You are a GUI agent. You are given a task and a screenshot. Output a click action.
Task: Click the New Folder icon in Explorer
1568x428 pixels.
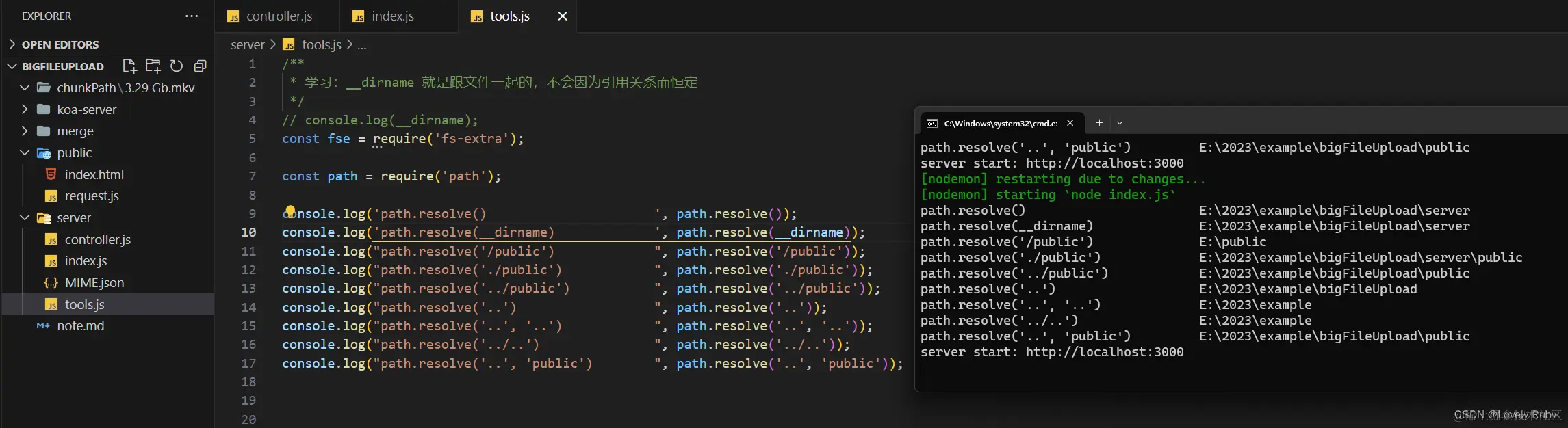click(153, 66)
